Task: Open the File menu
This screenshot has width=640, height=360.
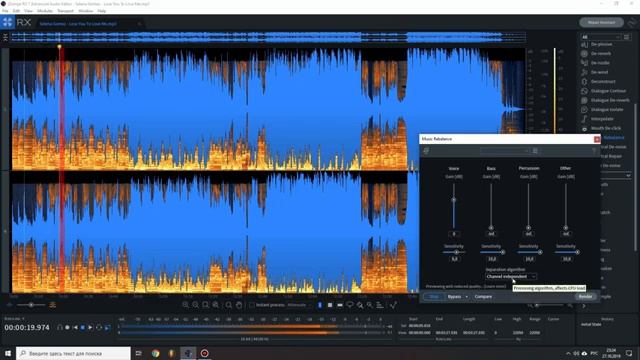Action: pyautogui.click(x=5, y=11)
